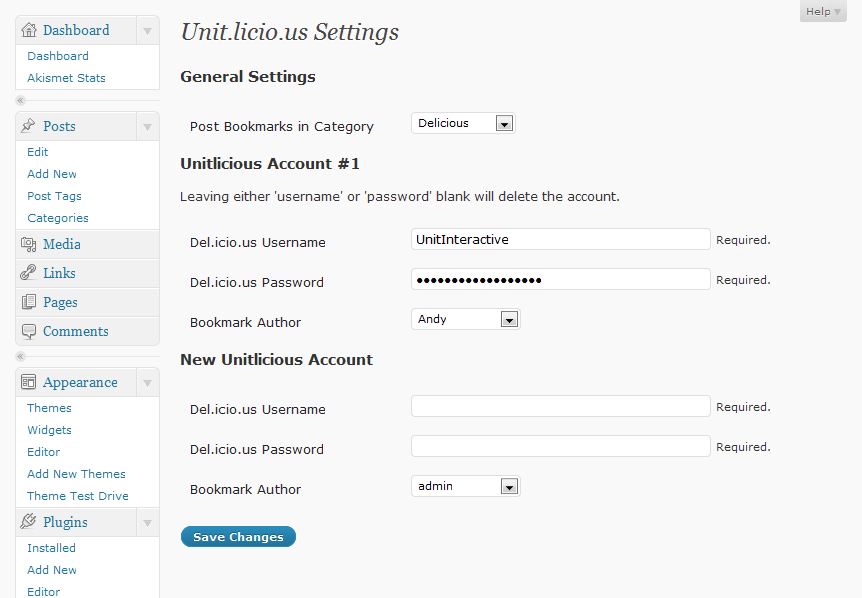Click the Pages document icon
This screenshot has height=598, width=862.
pos(29,302)
